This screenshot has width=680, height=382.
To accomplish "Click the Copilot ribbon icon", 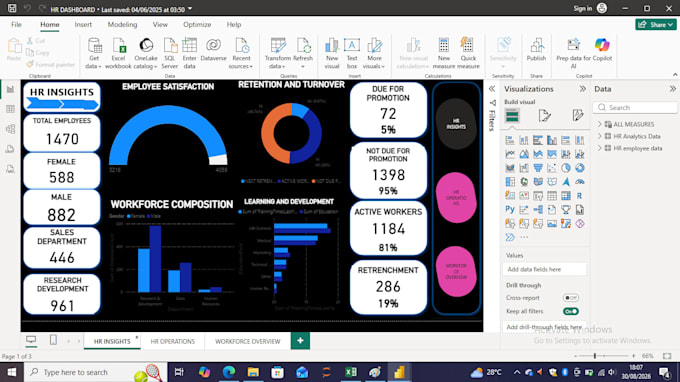I will click(602, 51).
